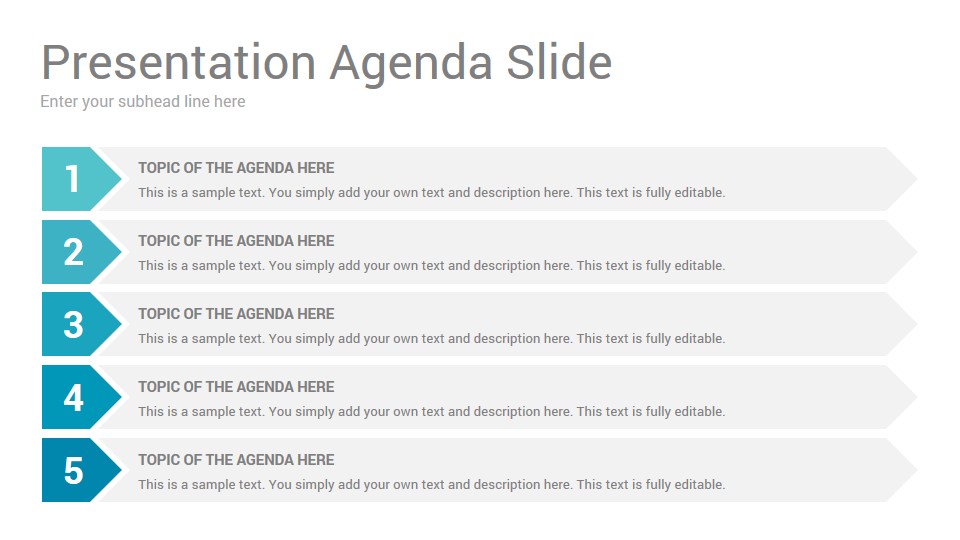Select the sample description text in row 1
Image resolution: width=960 pixels, height=540 pixels.
[x=432, y=193]
